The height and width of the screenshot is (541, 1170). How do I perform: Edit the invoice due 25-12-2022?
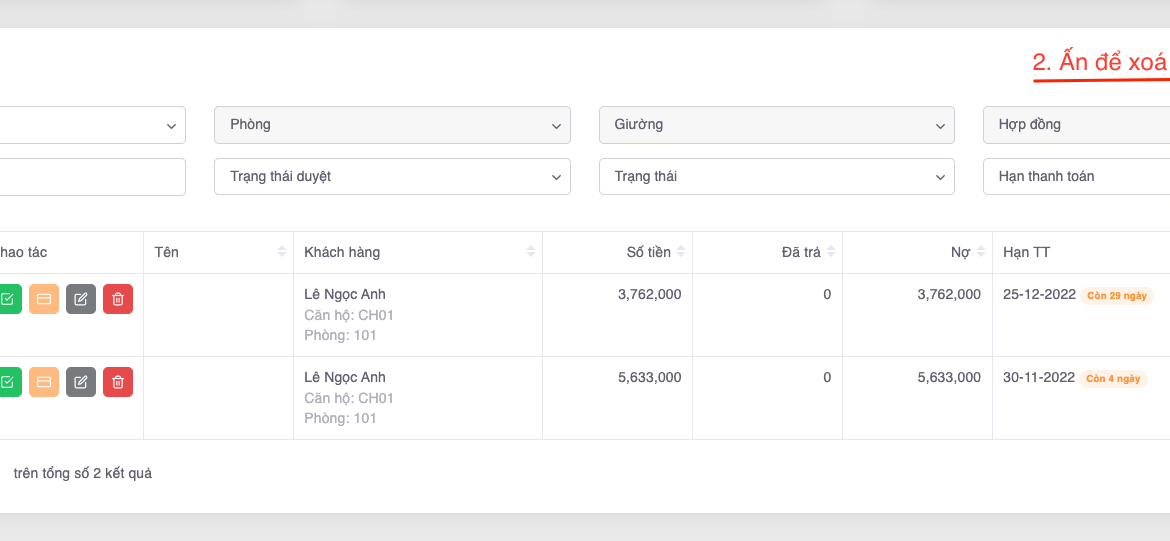tap(81, 299)
